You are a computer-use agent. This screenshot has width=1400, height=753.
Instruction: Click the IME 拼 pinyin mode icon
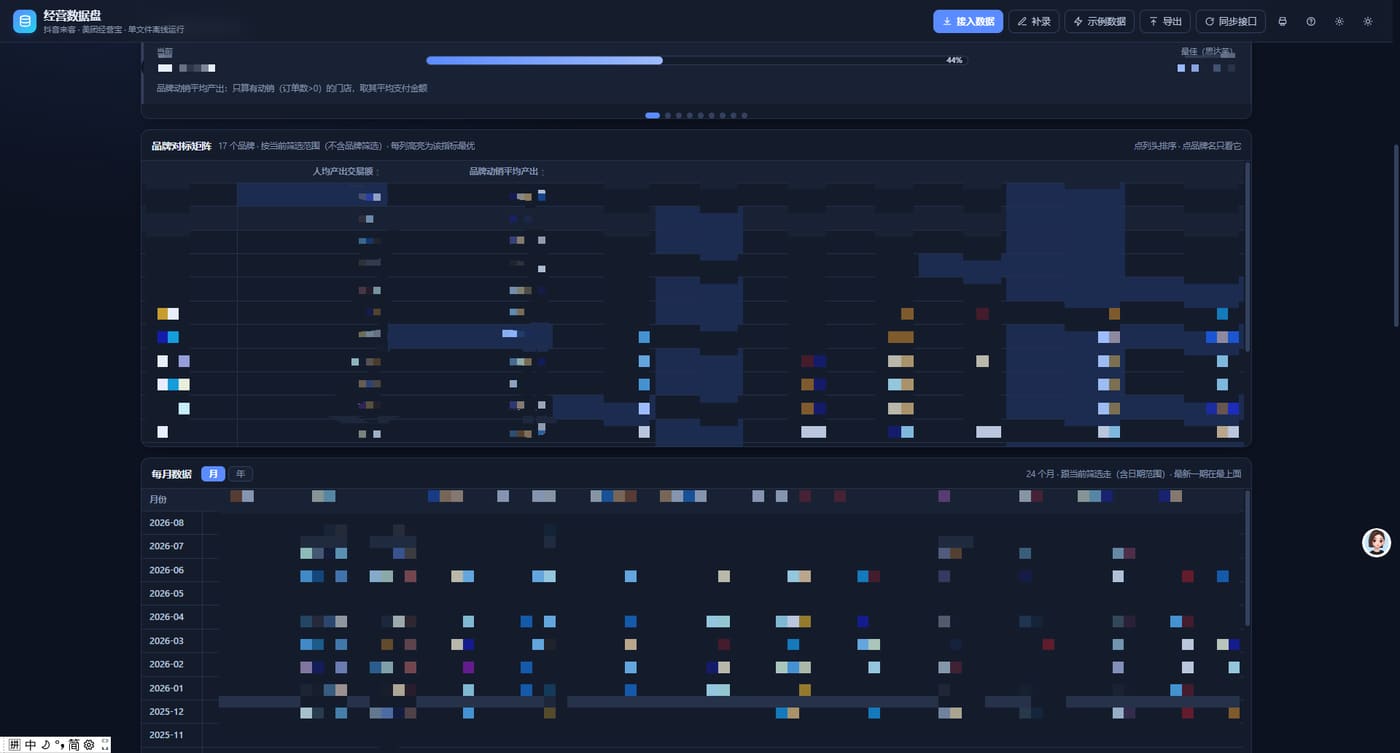(14, 744)
